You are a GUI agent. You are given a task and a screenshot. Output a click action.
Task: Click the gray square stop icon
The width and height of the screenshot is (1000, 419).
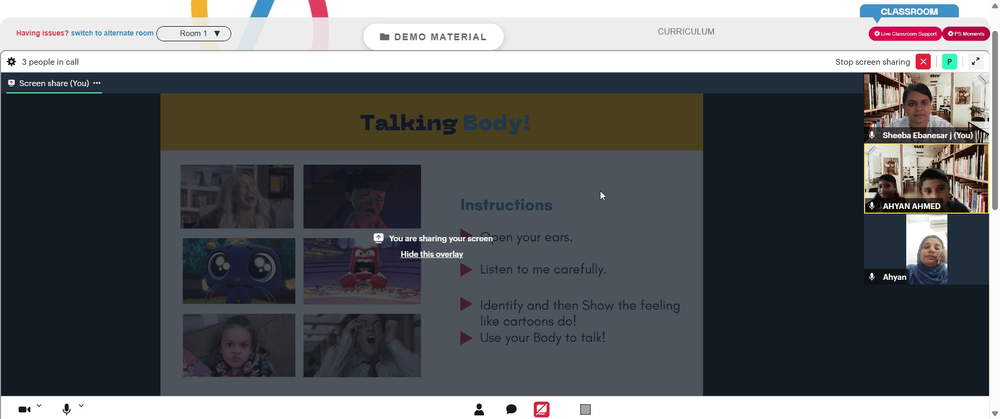click(585, 409)
